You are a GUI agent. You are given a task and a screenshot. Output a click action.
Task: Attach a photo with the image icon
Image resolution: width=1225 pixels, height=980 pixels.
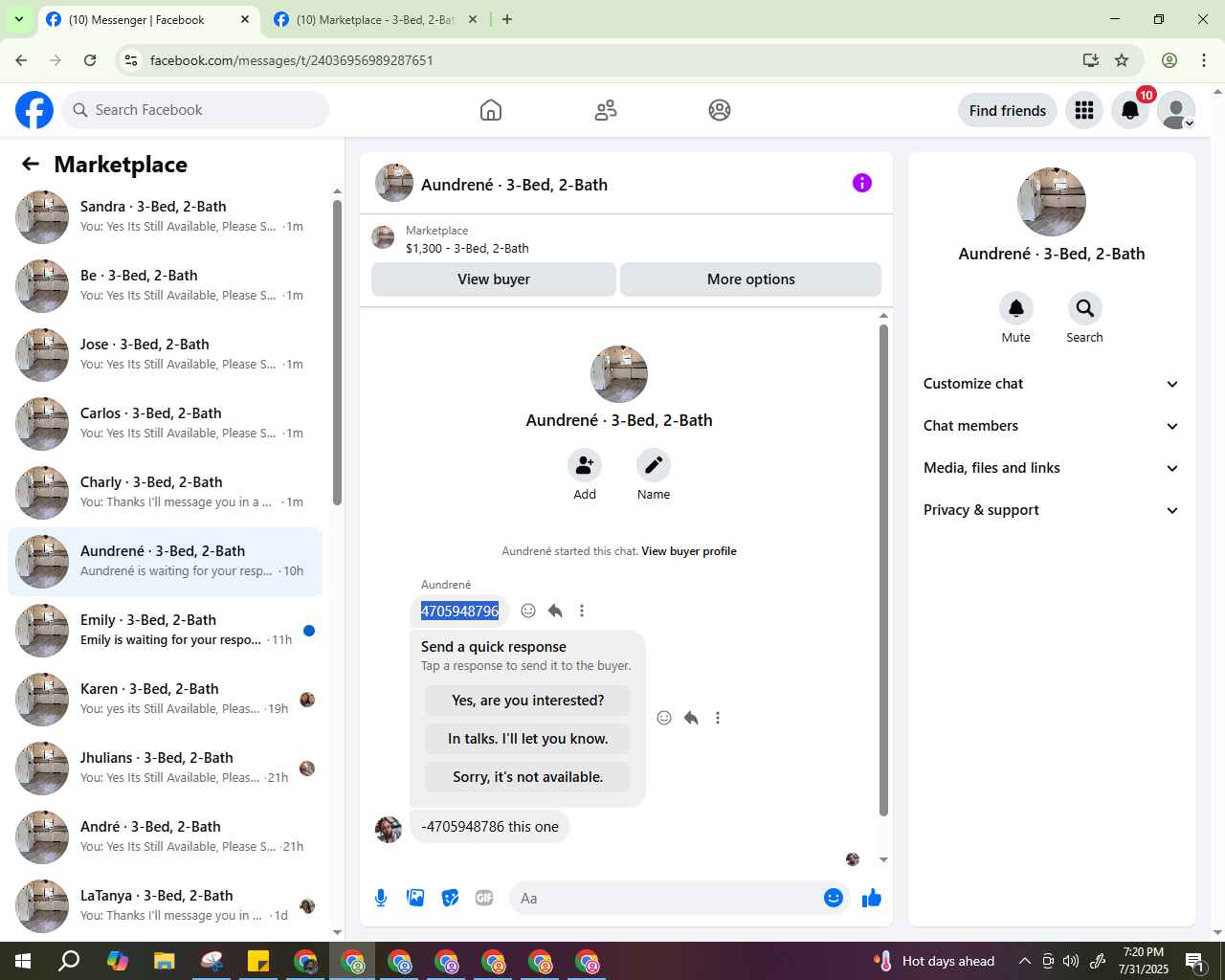415,898
